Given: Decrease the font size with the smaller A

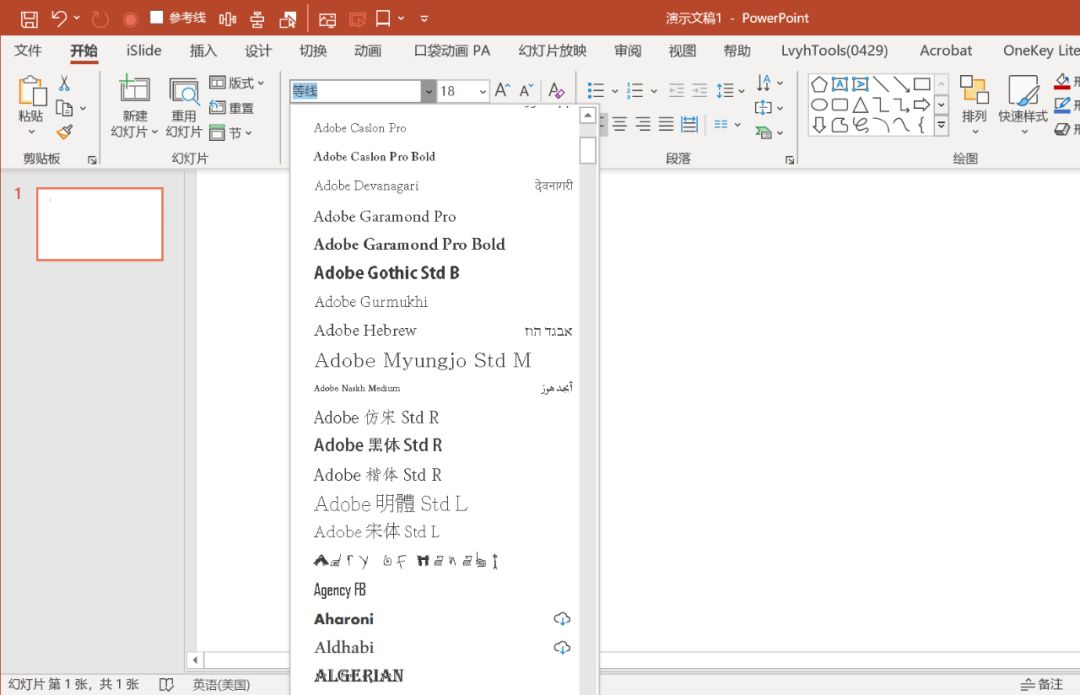Looking at the screenshot, I should tap(527, 90).
